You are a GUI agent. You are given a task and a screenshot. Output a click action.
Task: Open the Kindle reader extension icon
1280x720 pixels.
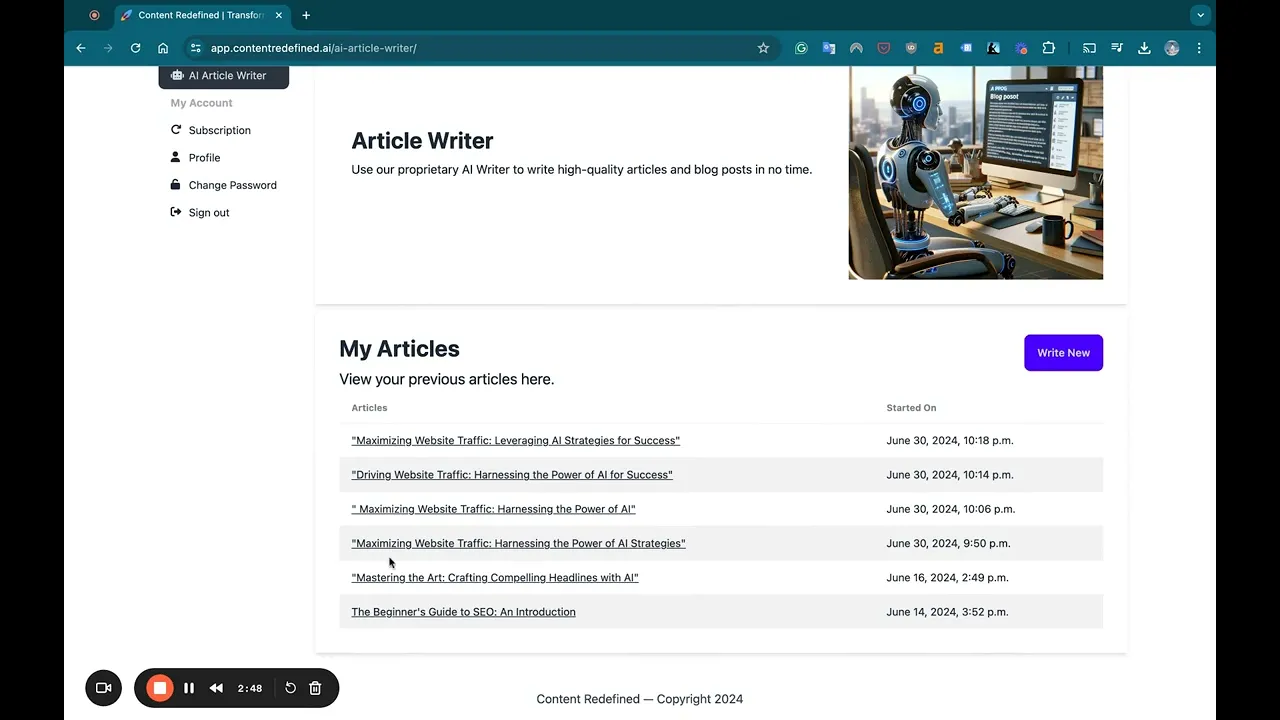click(993, 48)
